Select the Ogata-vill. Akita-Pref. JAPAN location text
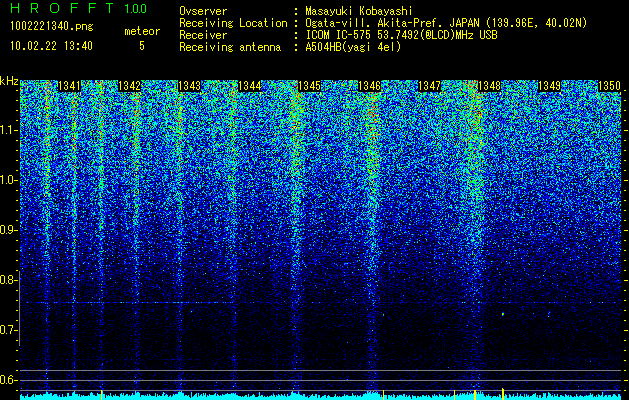The height and width of the screenshot is (400, 629). coord(446,23)
